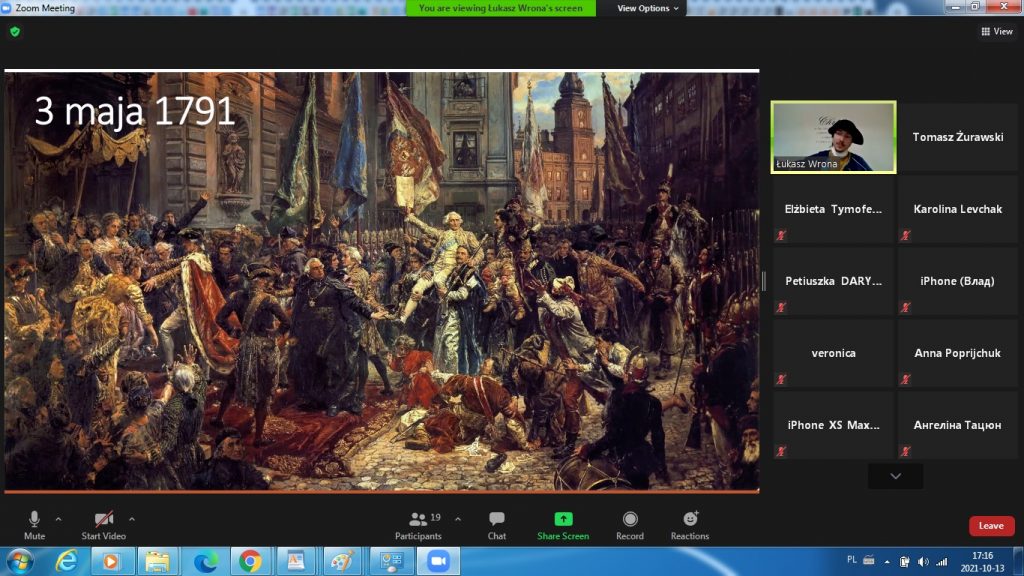Launch Google Chrome from the taskbar
1024x576 pixels.
click(251, 561)
